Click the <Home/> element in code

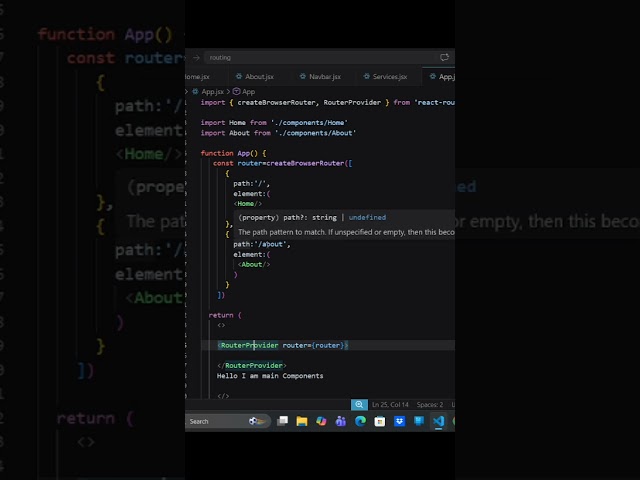[x=247, y=204]
